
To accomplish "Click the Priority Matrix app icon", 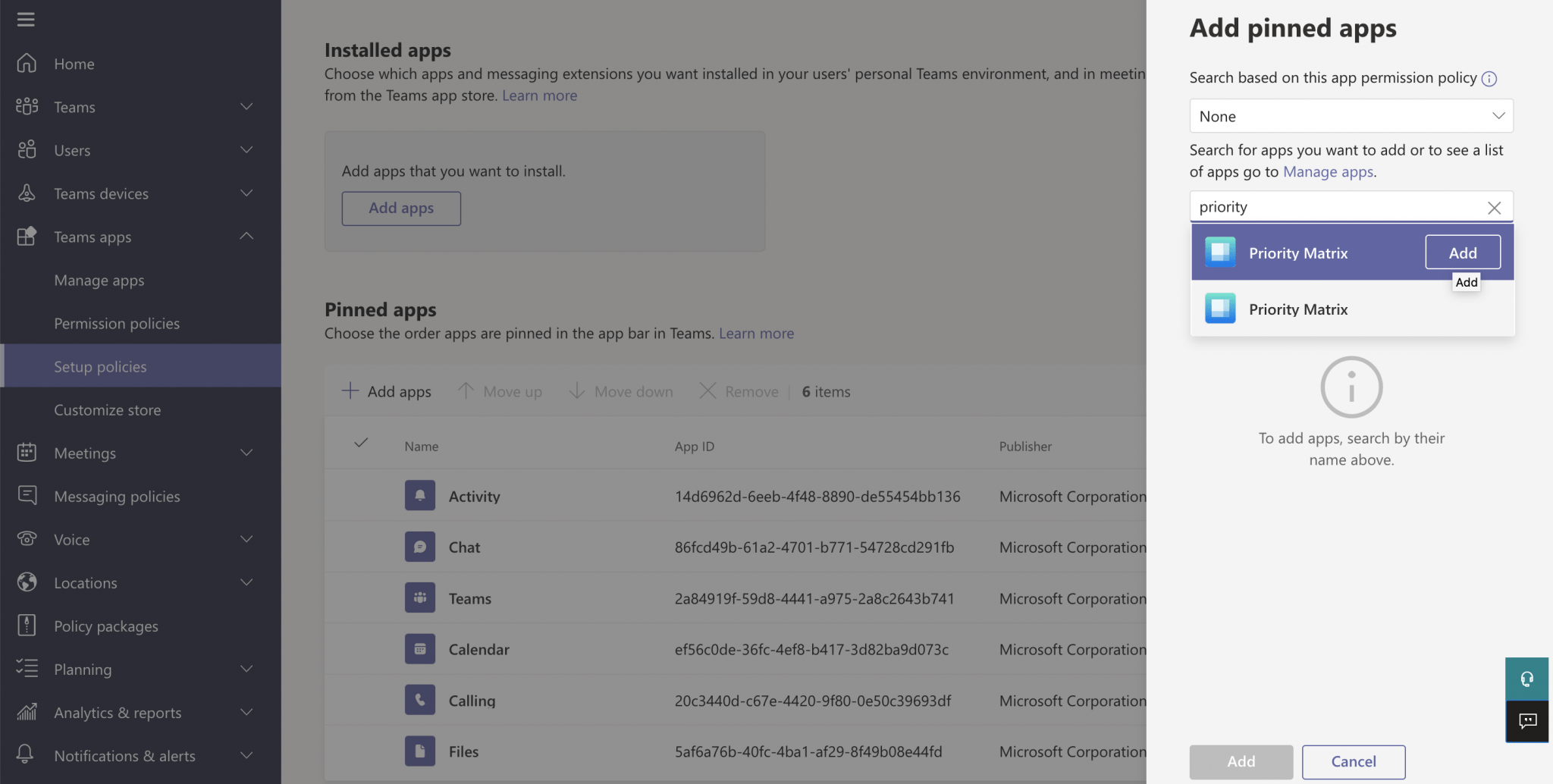I will click(x=1220, y=252).
